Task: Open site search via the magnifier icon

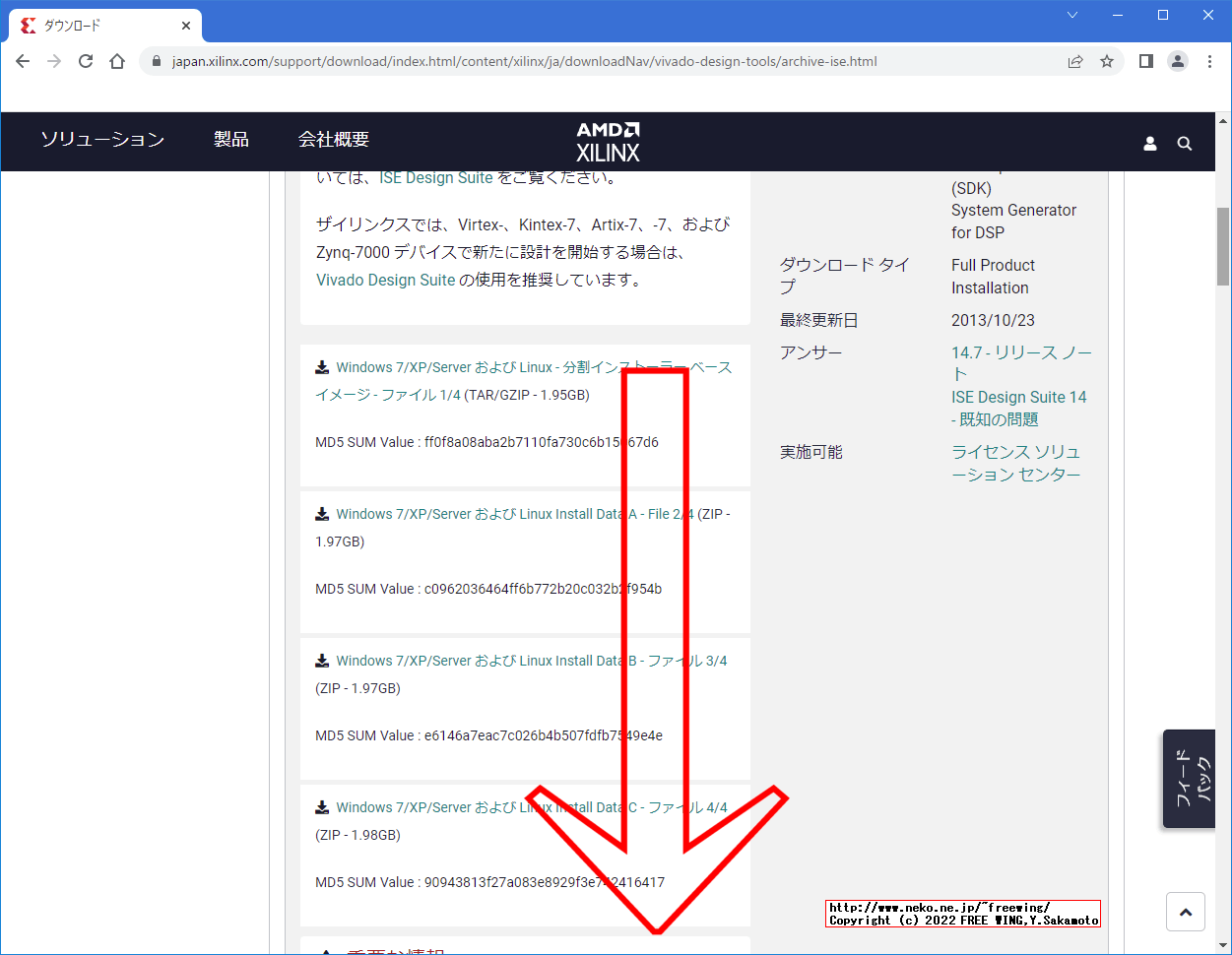Action: click(1184, 142)
